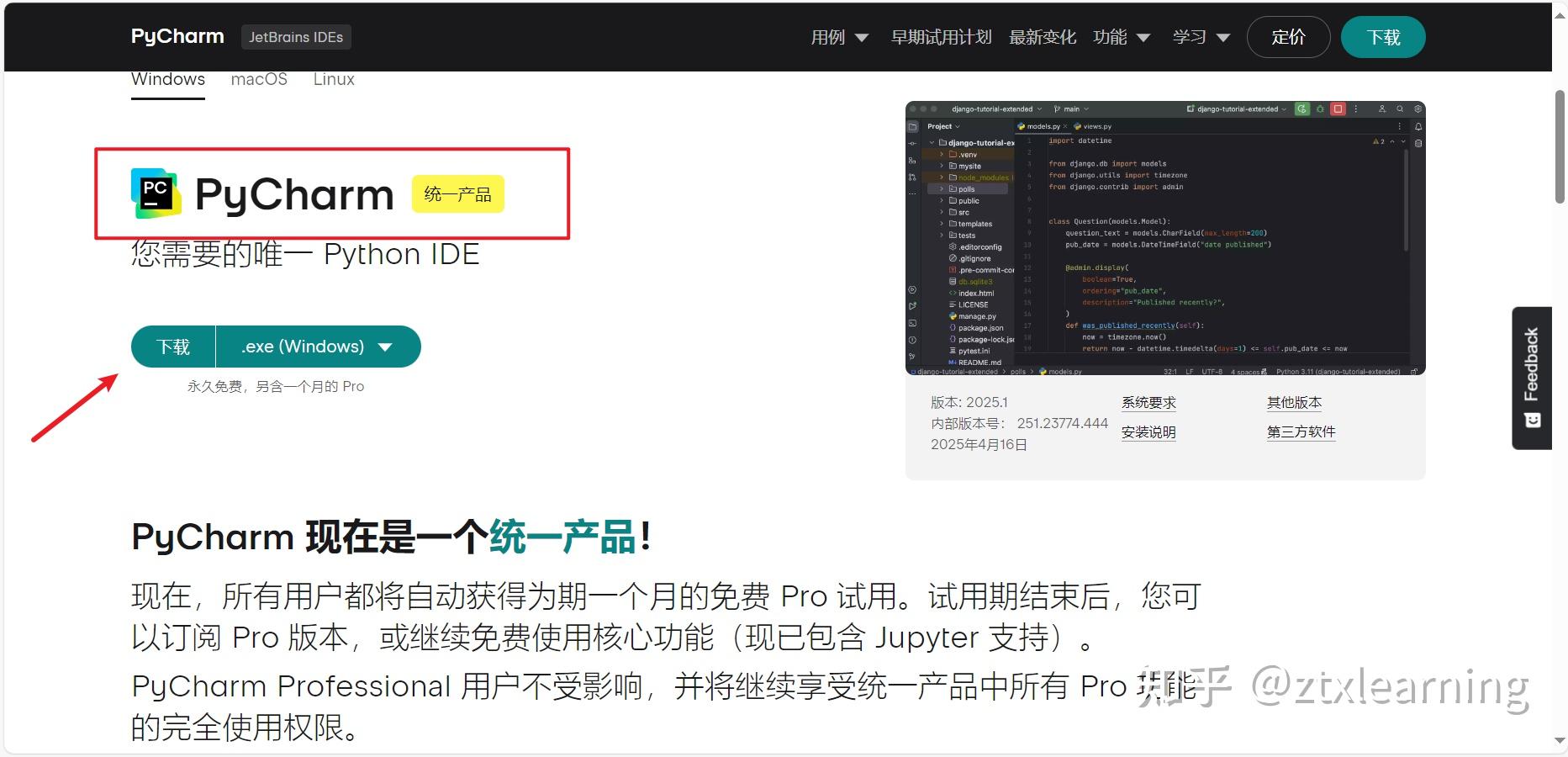The height and width of the screenshot is (757, 1568).
Task: Click the 下载 button in the top navigation
Action: pos(1382,37)
